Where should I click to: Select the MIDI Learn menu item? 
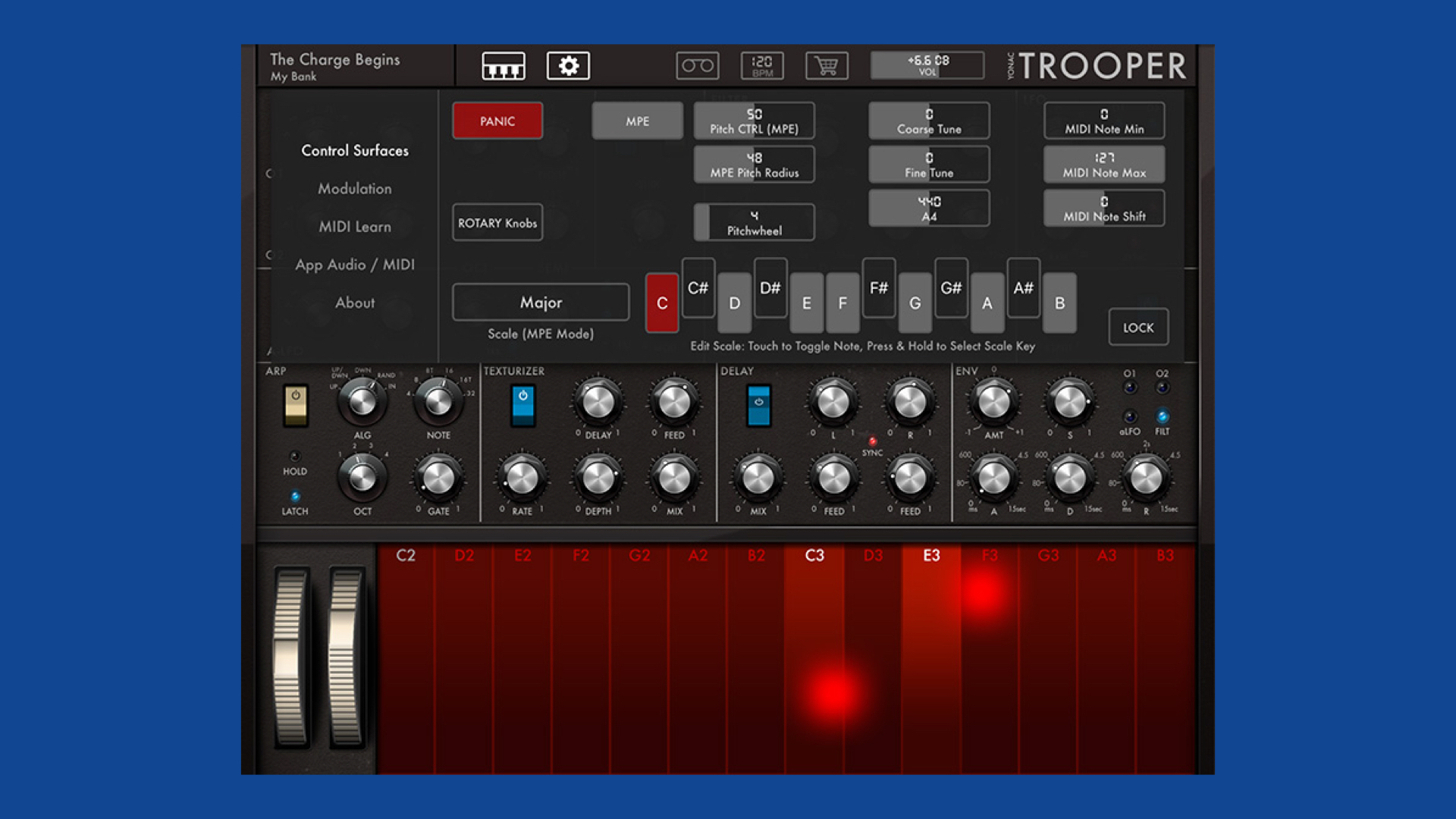355,226
